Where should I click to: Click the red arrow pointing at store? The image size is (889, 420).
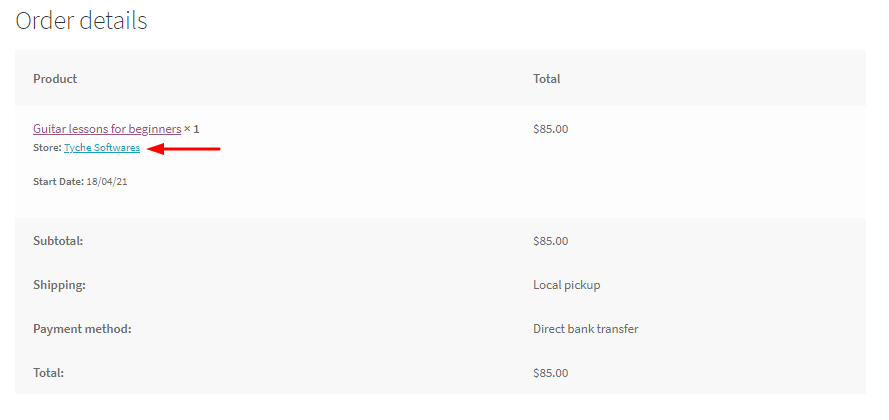(x=183, y=149)
